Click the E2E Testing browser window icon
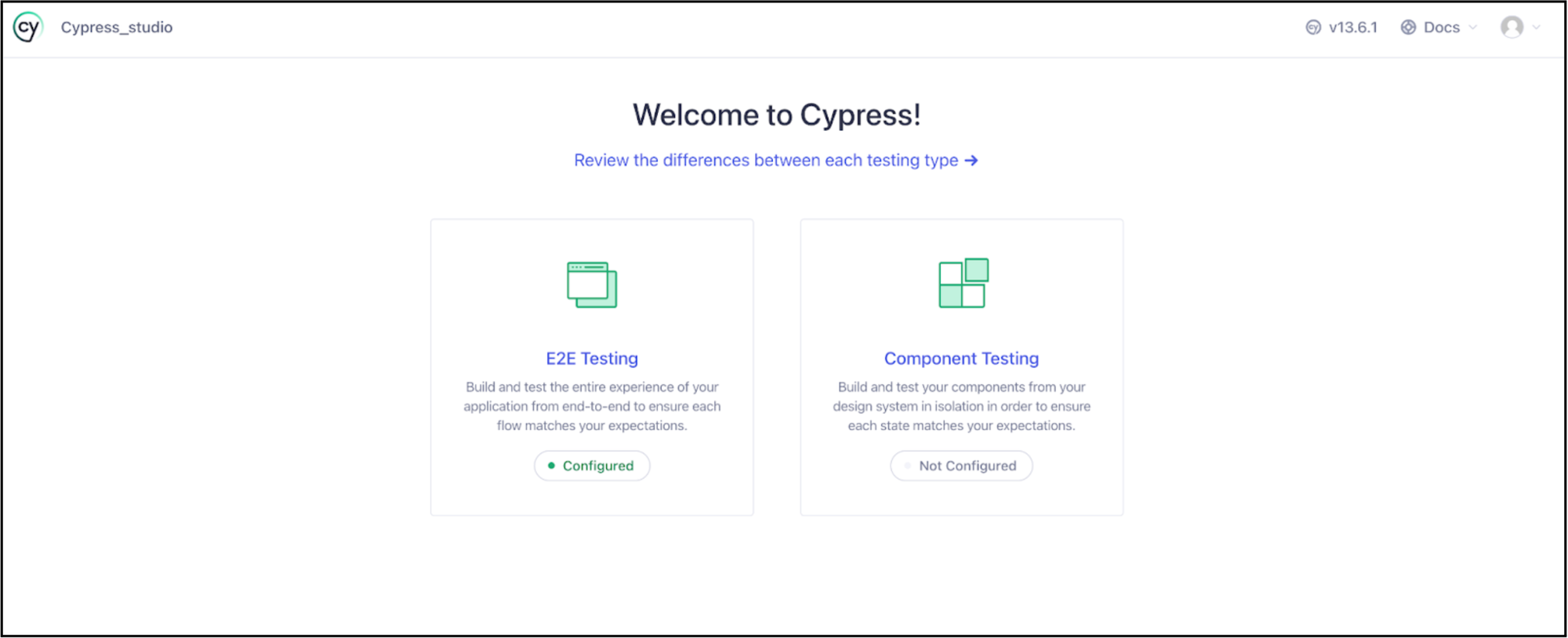Viewport: 1568px width, 638px height. (592, 285)
